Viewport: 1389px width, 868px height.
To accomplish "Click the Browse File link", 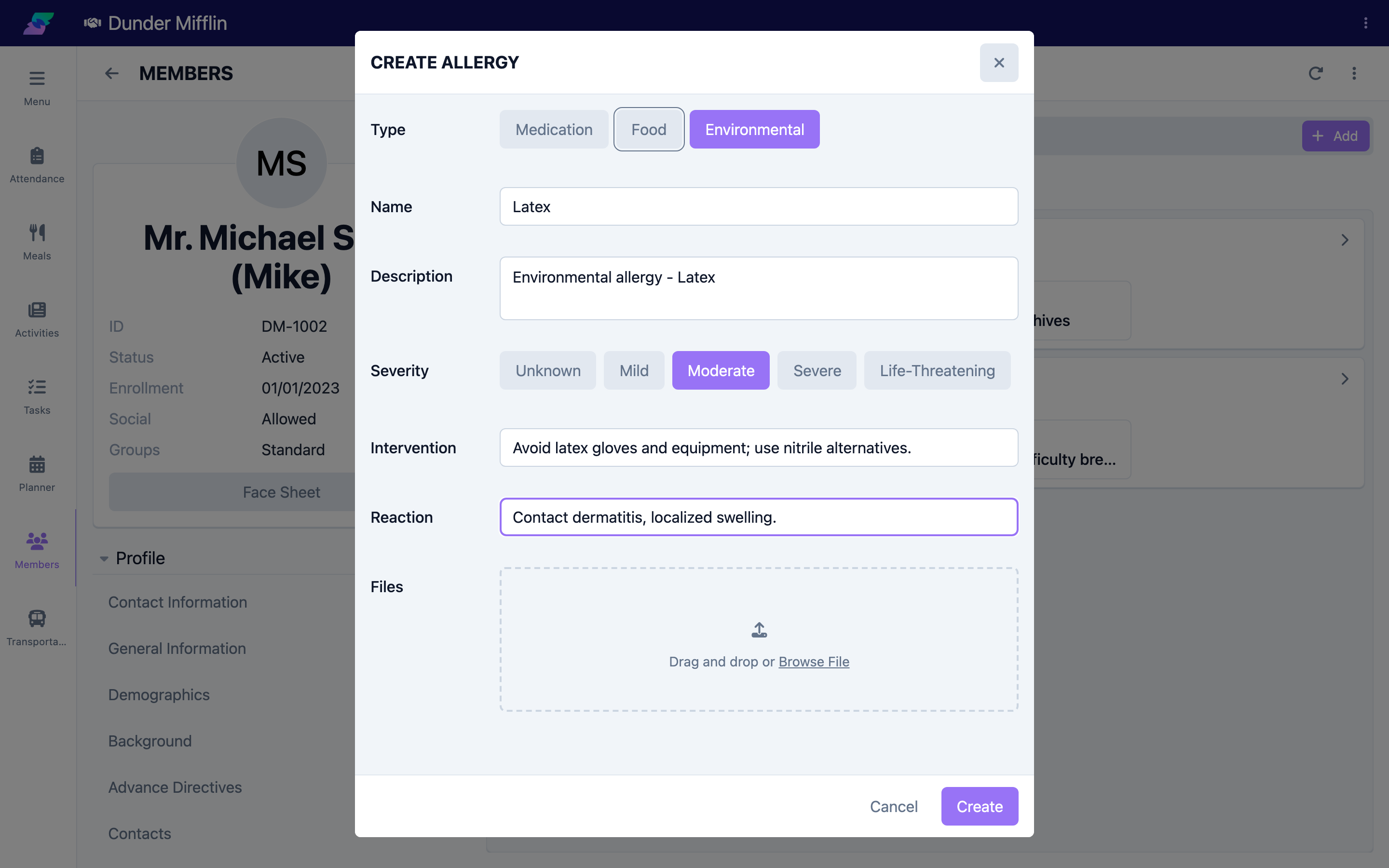I will [813, 661].
